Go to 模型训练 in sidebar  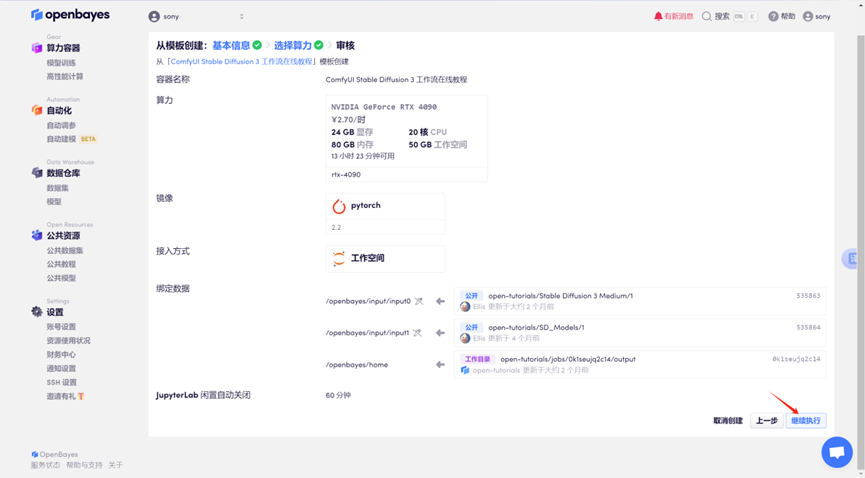(61, 63)
